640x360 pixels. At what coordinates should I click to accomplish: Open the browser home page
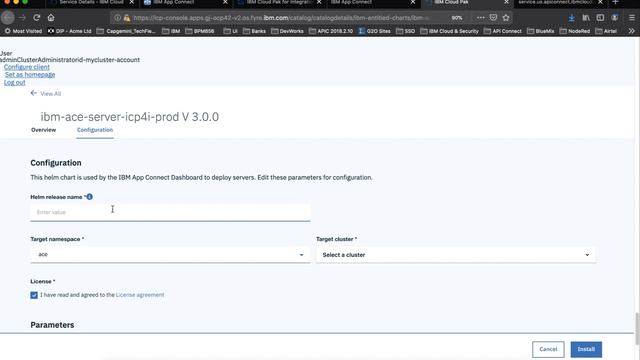point(51,18)
